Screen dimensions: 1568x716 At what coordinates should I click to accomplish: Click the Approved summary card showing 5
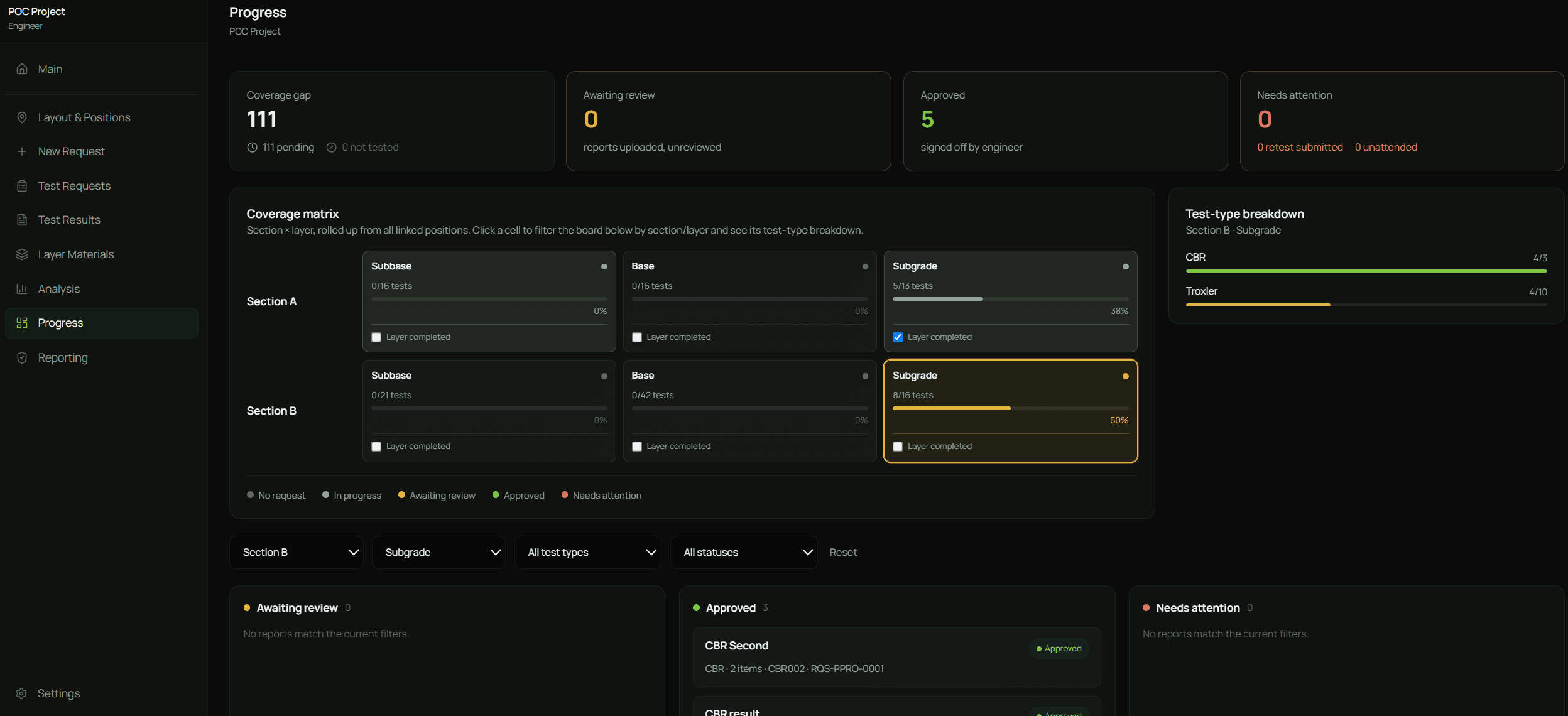1065,121
